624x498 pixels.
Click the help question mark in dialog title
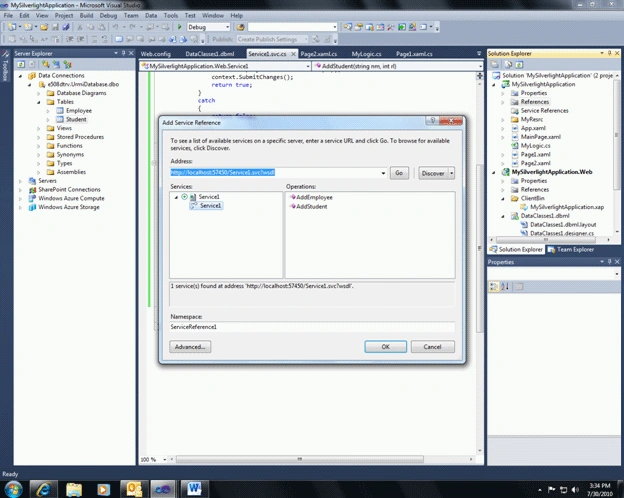point(433,121)
